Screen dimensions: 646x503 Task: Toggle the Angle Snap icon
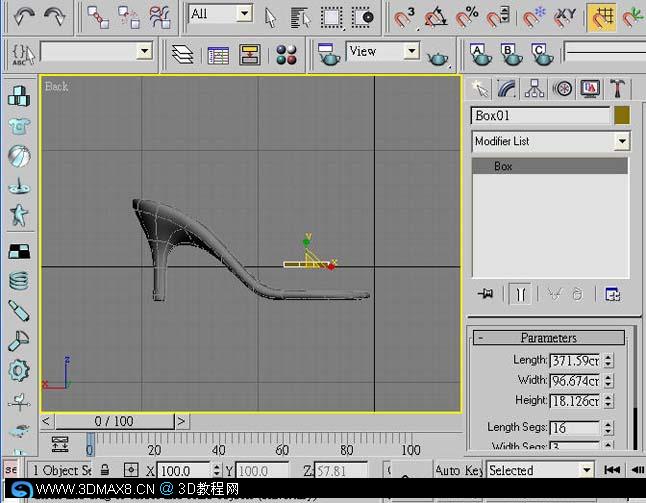pyautogui.click(x=435, y=18)
